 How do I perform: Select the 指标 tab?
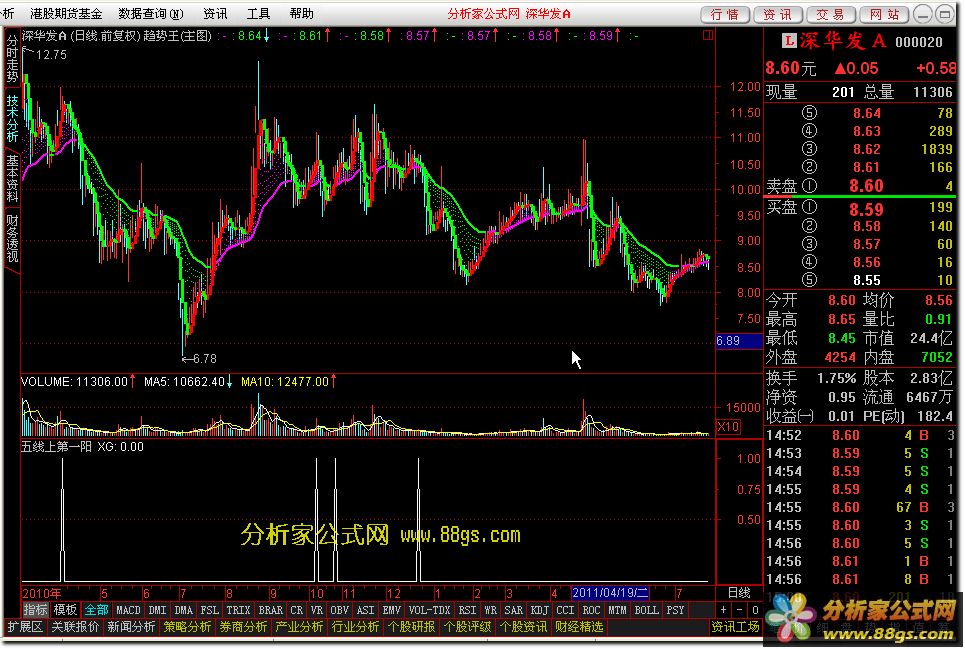(35, 610)
